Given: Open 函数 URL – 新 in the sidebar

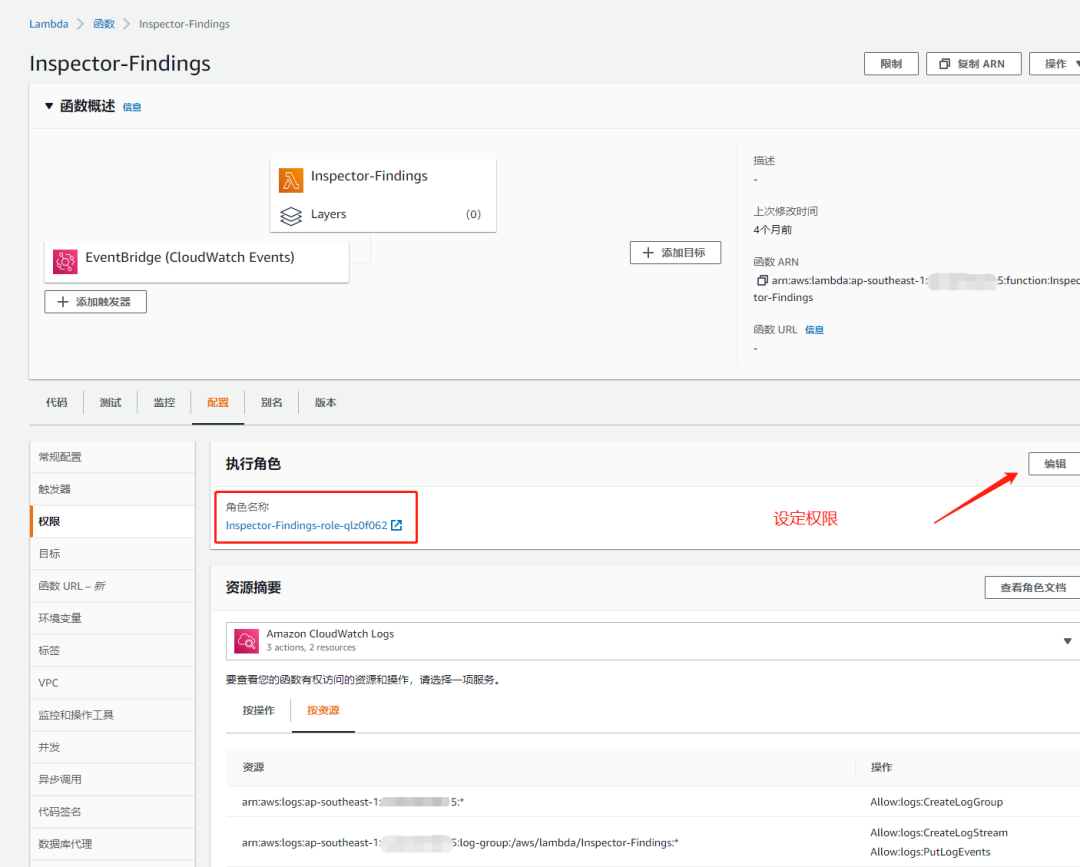Looking at the screenshot, I should click(113, 586).
